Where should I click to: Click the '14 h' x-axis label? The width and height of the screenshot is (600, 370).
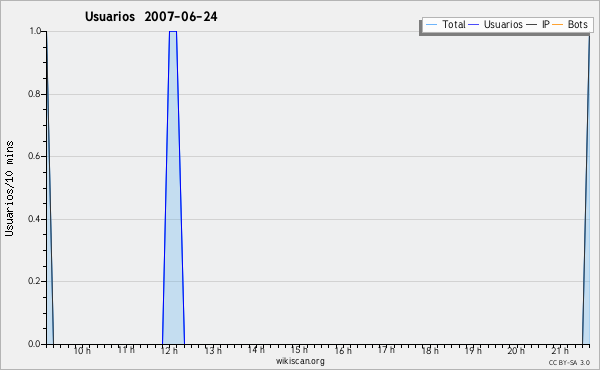[256, 350]
